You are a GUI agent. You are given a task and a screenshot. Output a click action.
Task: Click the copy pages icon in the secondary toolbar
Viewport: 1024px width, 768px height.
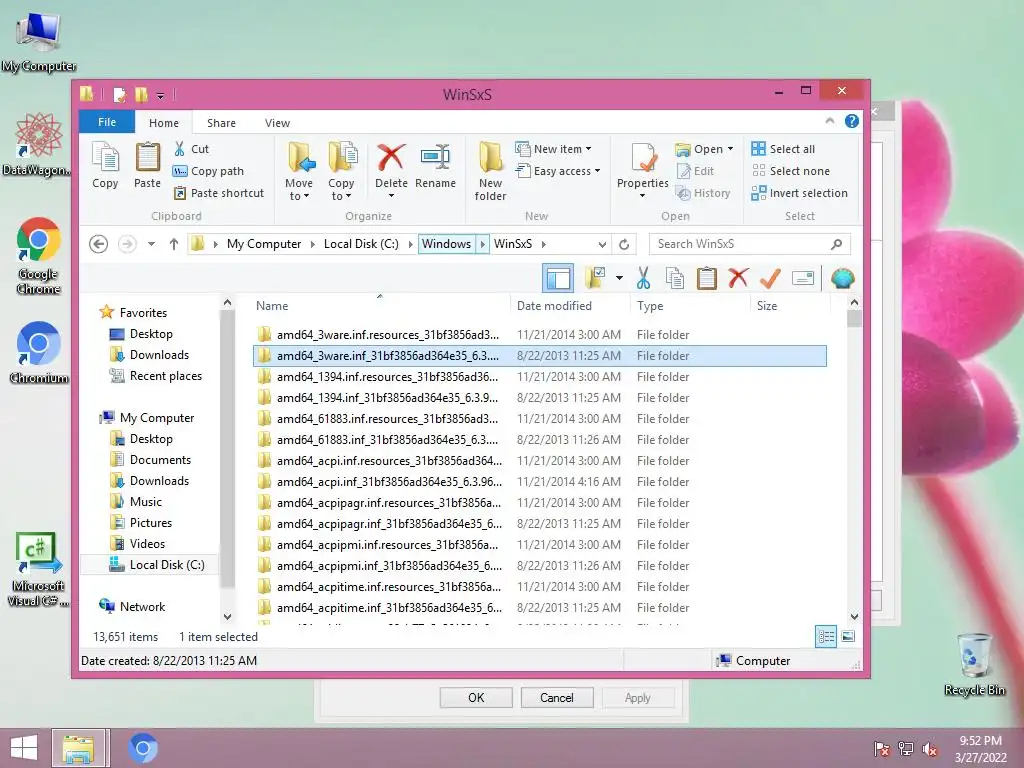[x=675, y=278]
